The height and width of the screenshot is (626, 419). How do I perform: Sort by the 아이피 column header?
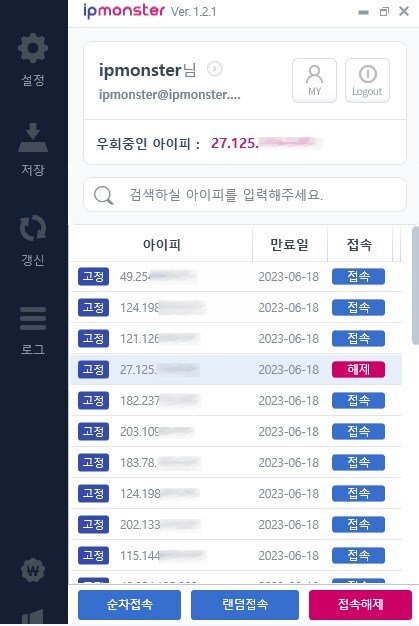coord(162,244)
